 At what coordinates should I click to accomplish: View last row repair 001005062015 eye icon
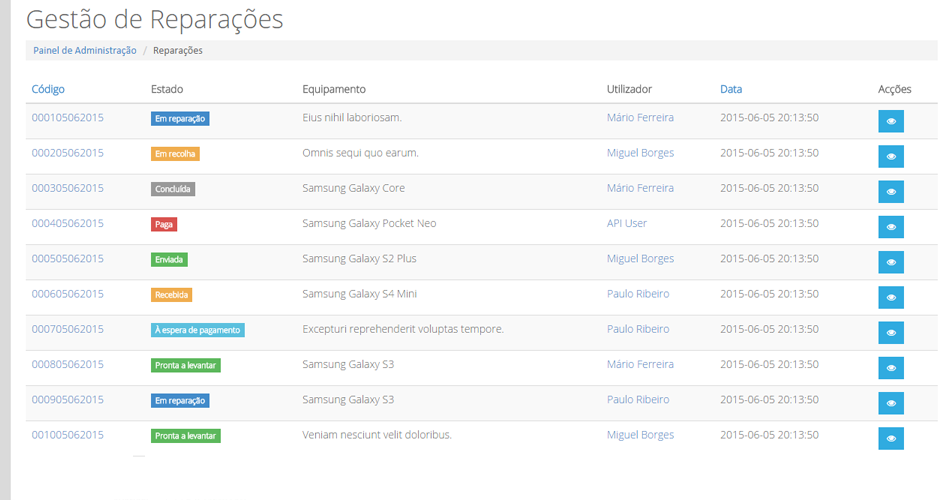[891, 438]
